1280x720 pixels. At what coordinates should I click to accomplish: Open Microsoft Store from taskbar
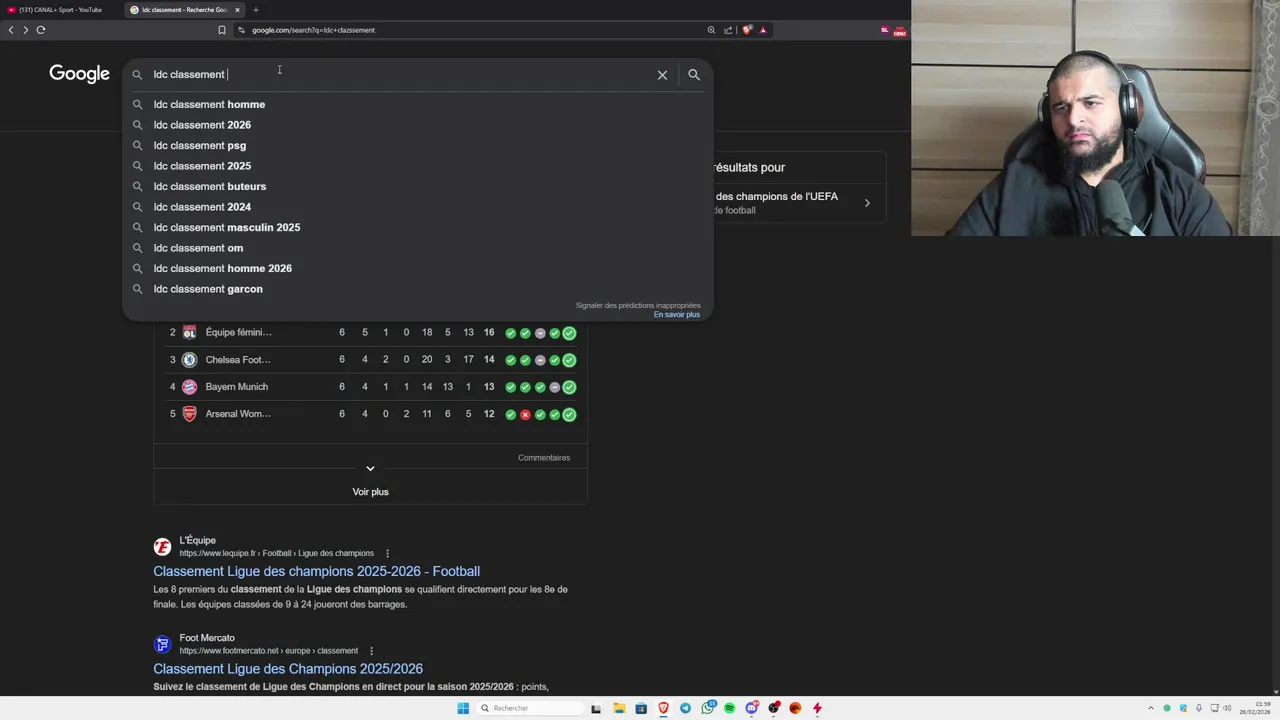pos(641,708)
